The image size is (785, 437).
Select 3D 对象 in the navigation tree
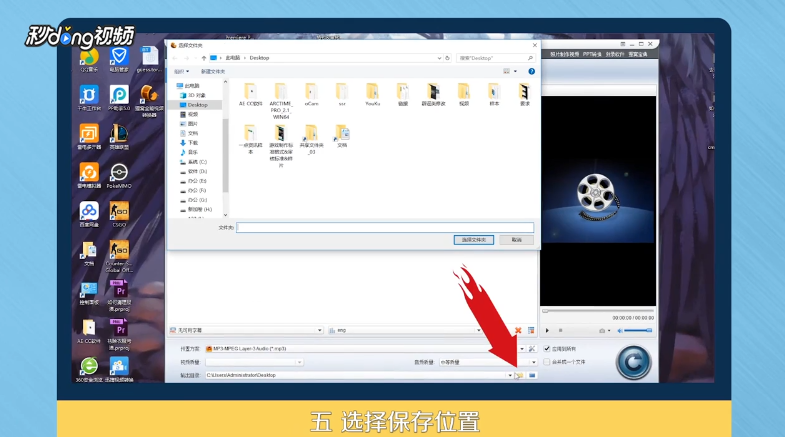pyautogui.click(x=196, y=95)
